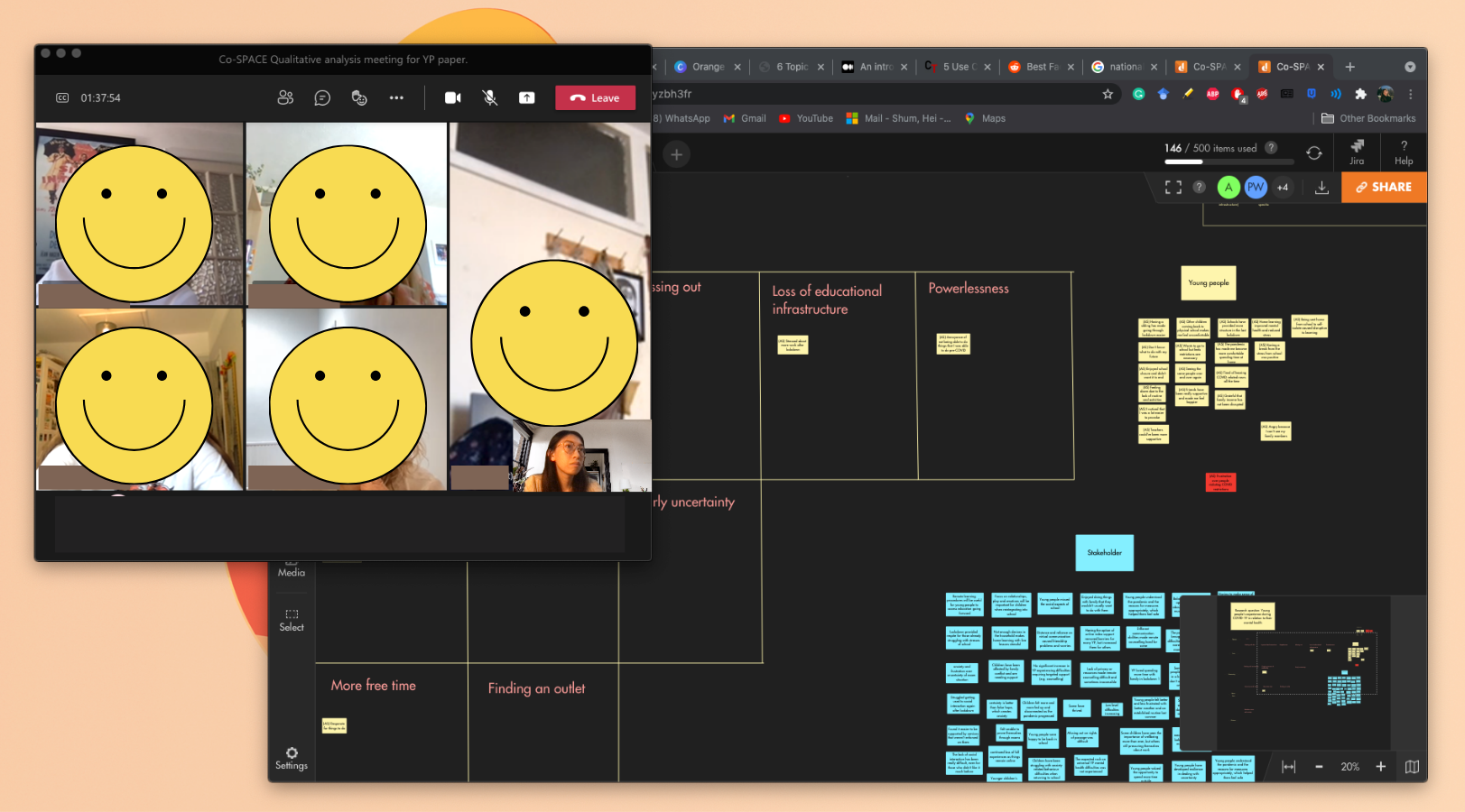Open the WhatsApp bookmark

pos(682,118)
